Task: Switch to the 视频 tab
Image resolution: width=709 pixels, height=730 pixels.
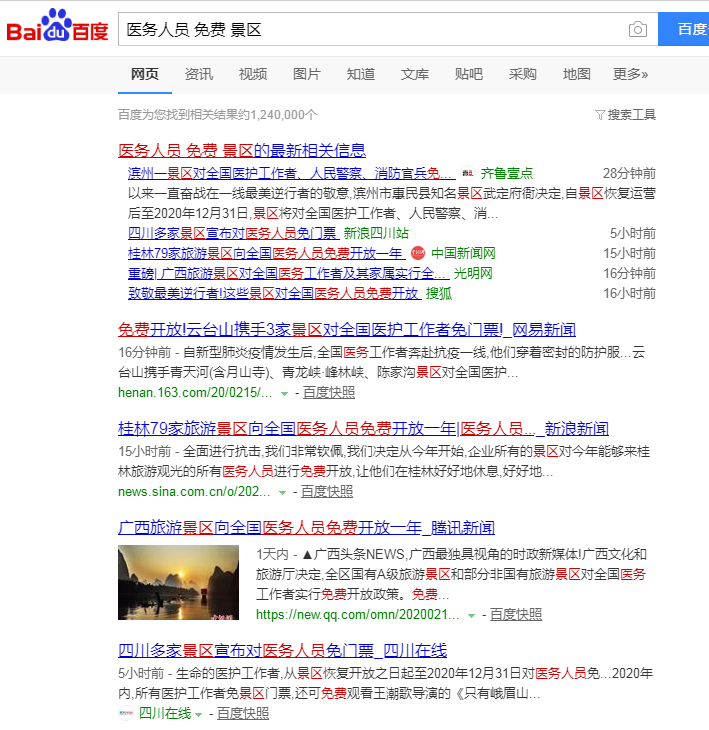Action: click(253, 74)
